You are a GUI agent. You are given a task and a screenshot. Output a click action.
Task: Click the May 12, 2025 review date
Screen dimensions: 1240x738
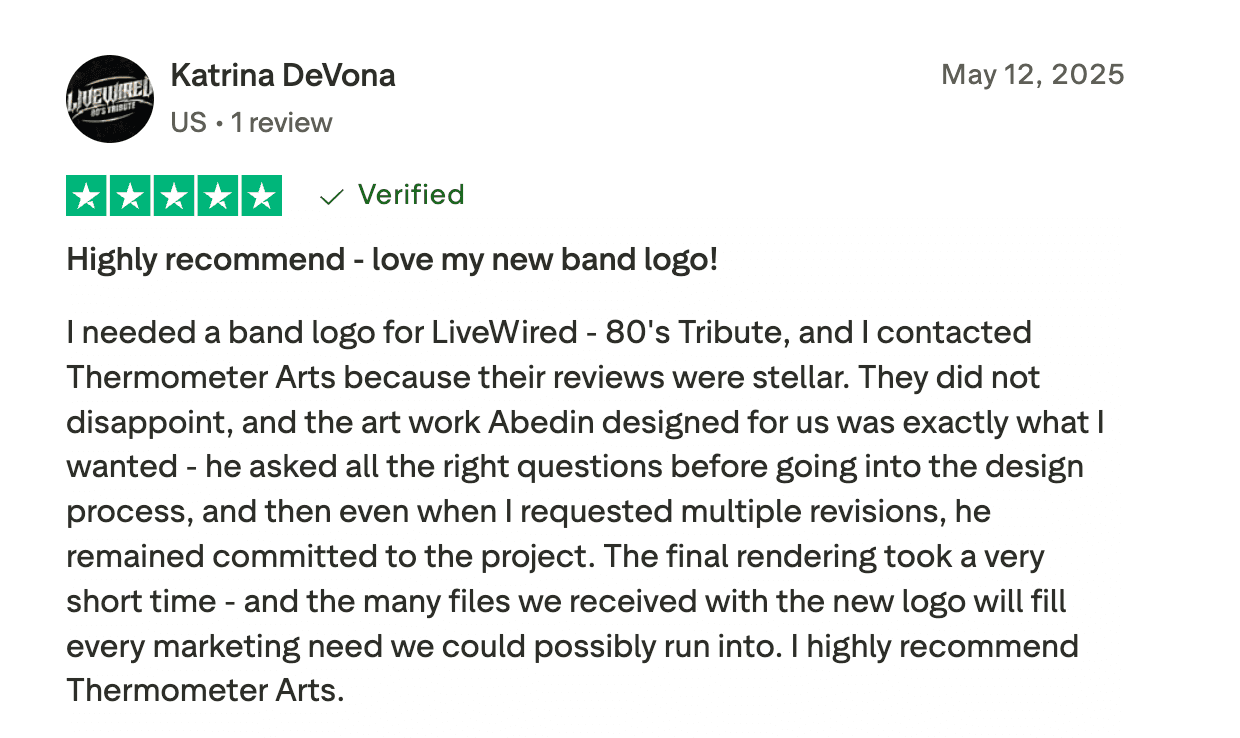pyautogui.click(x=1032, y=75)
